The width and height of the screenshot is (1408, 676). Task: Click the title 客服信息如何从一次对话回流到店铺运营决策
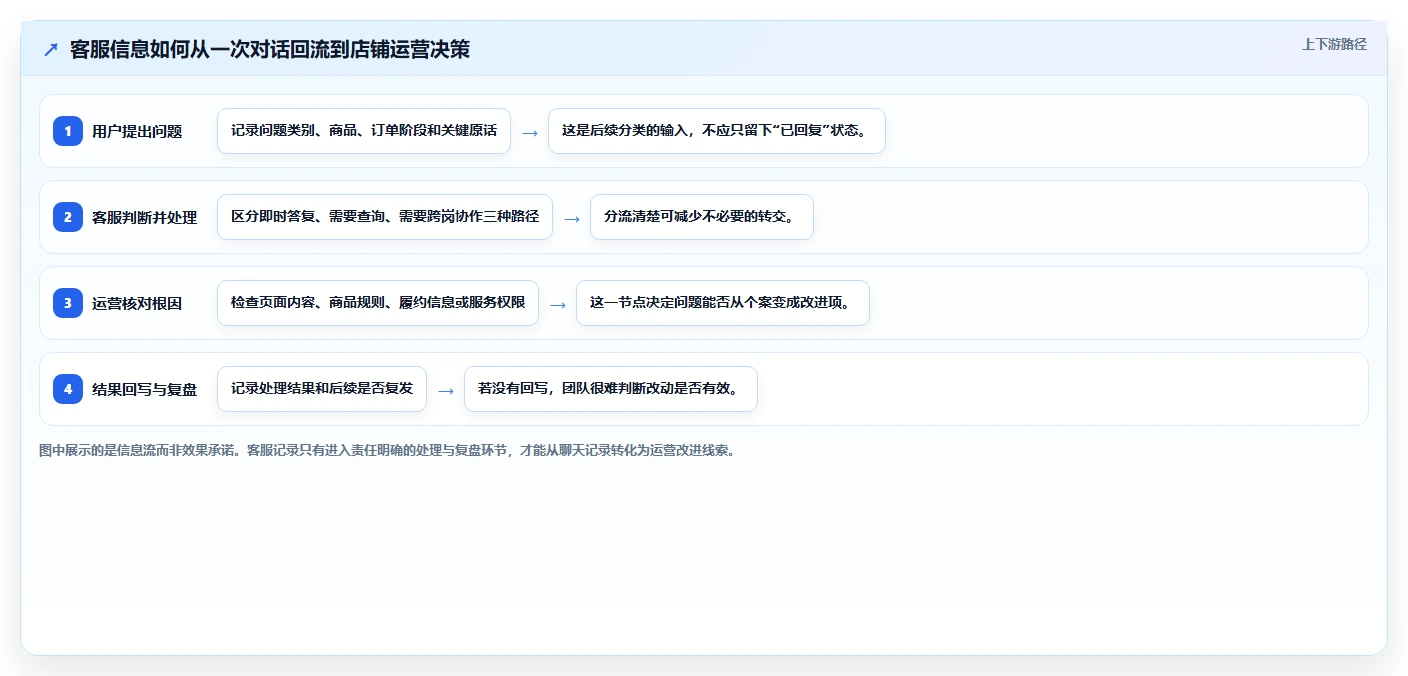pos(270,50)
